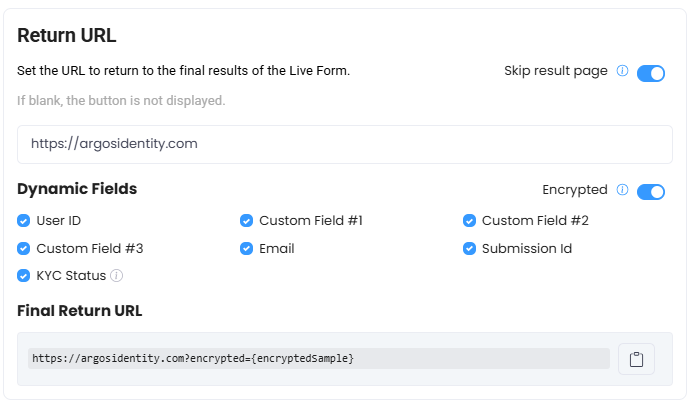Click the final return URL code text
Viewport: 695px width, 406px height.
(193, 358)
